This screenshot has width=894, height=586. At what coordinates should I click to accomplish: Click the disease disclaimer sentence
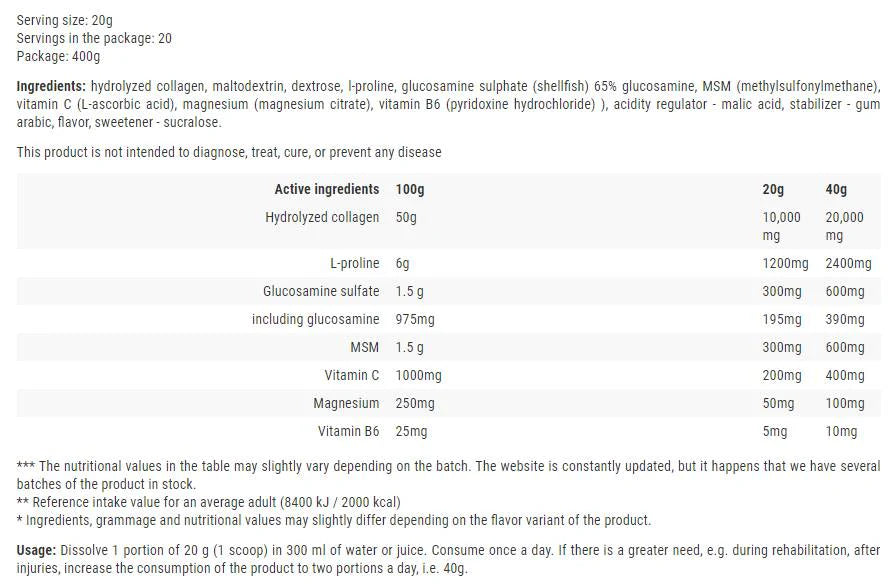coord(229,152)
